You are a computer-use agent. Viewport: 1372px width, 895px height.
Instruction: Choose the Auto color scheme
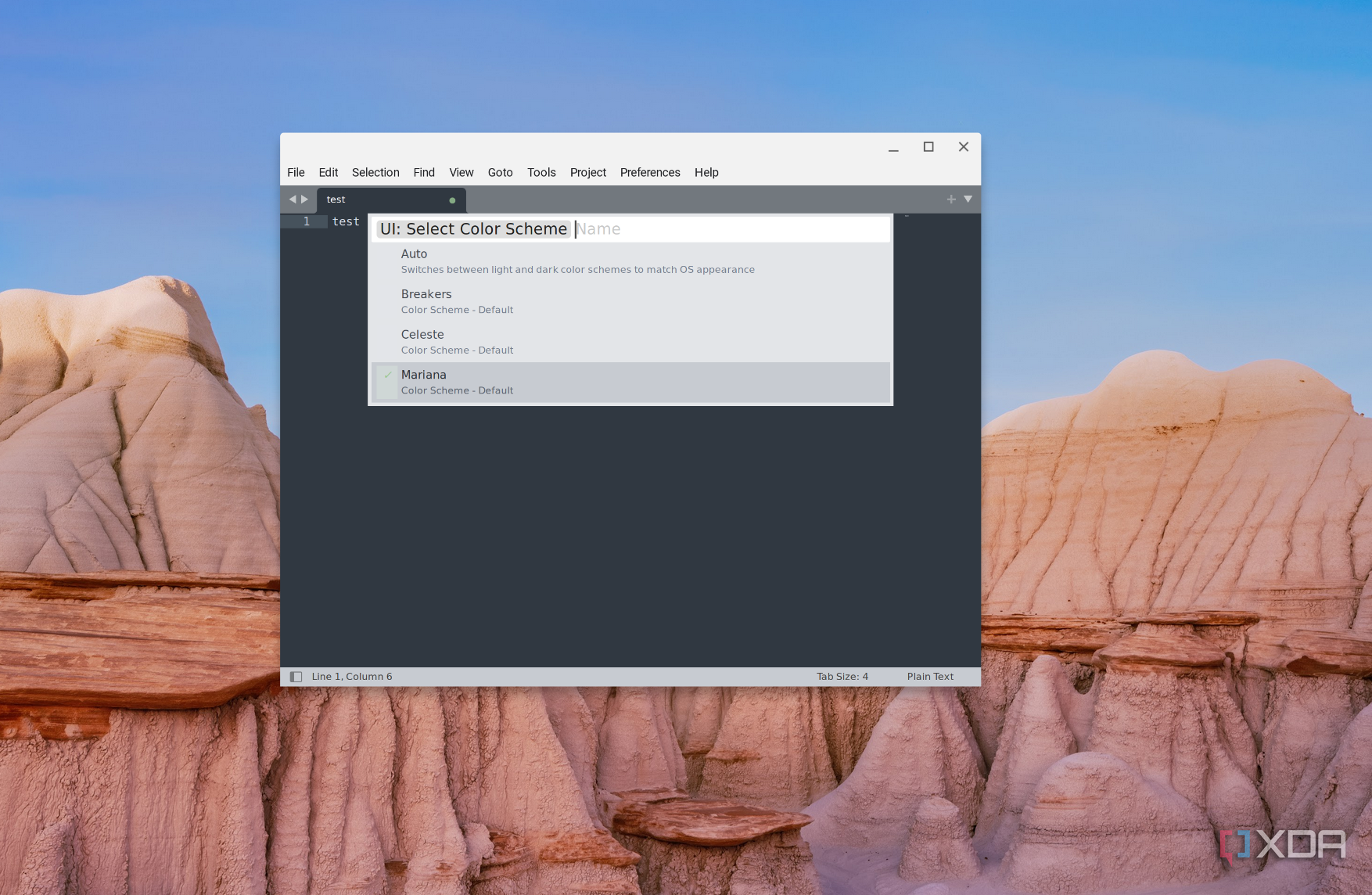coord(630,261)
